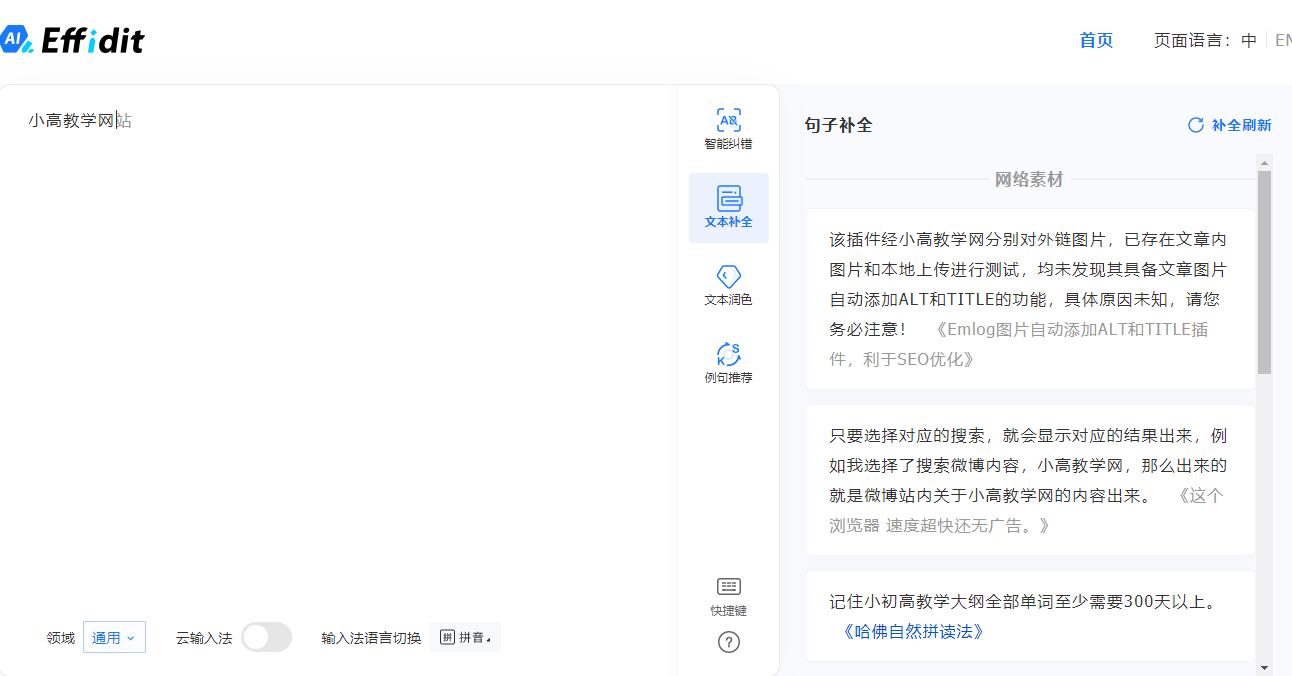
Task: Select the 智能纠错 tool in the sidebar
Action: [728, 128]
